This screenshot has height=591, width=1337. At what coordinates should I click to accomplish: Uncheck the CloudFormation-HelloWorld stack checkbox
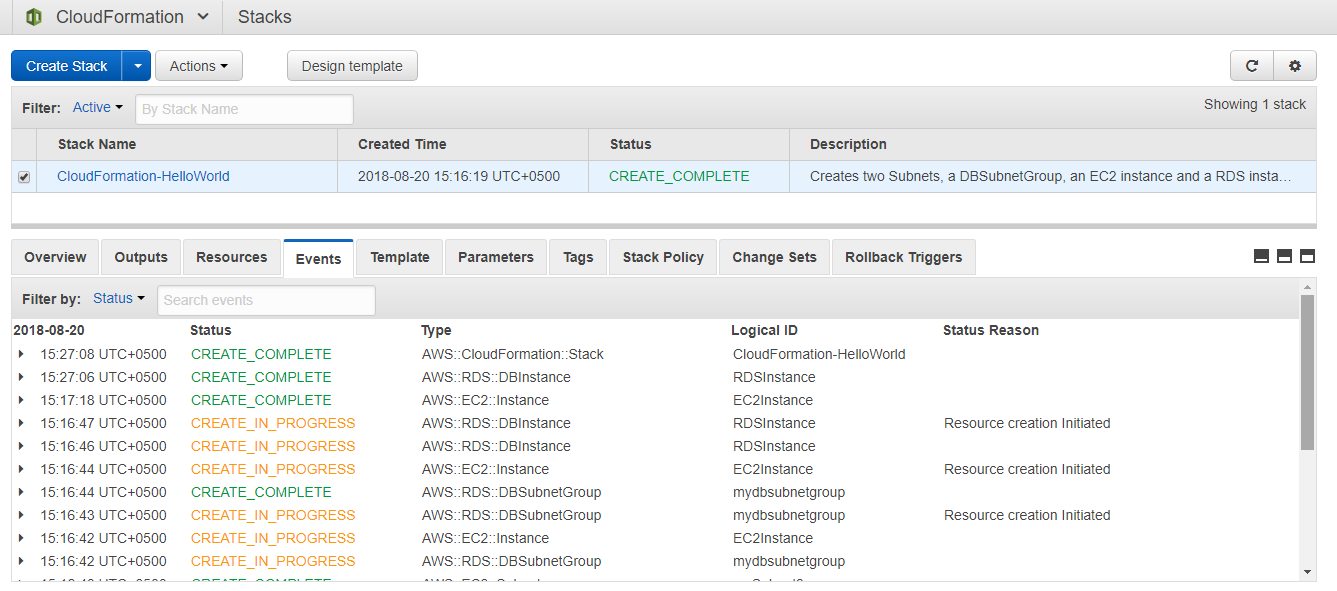click(23, 176)
